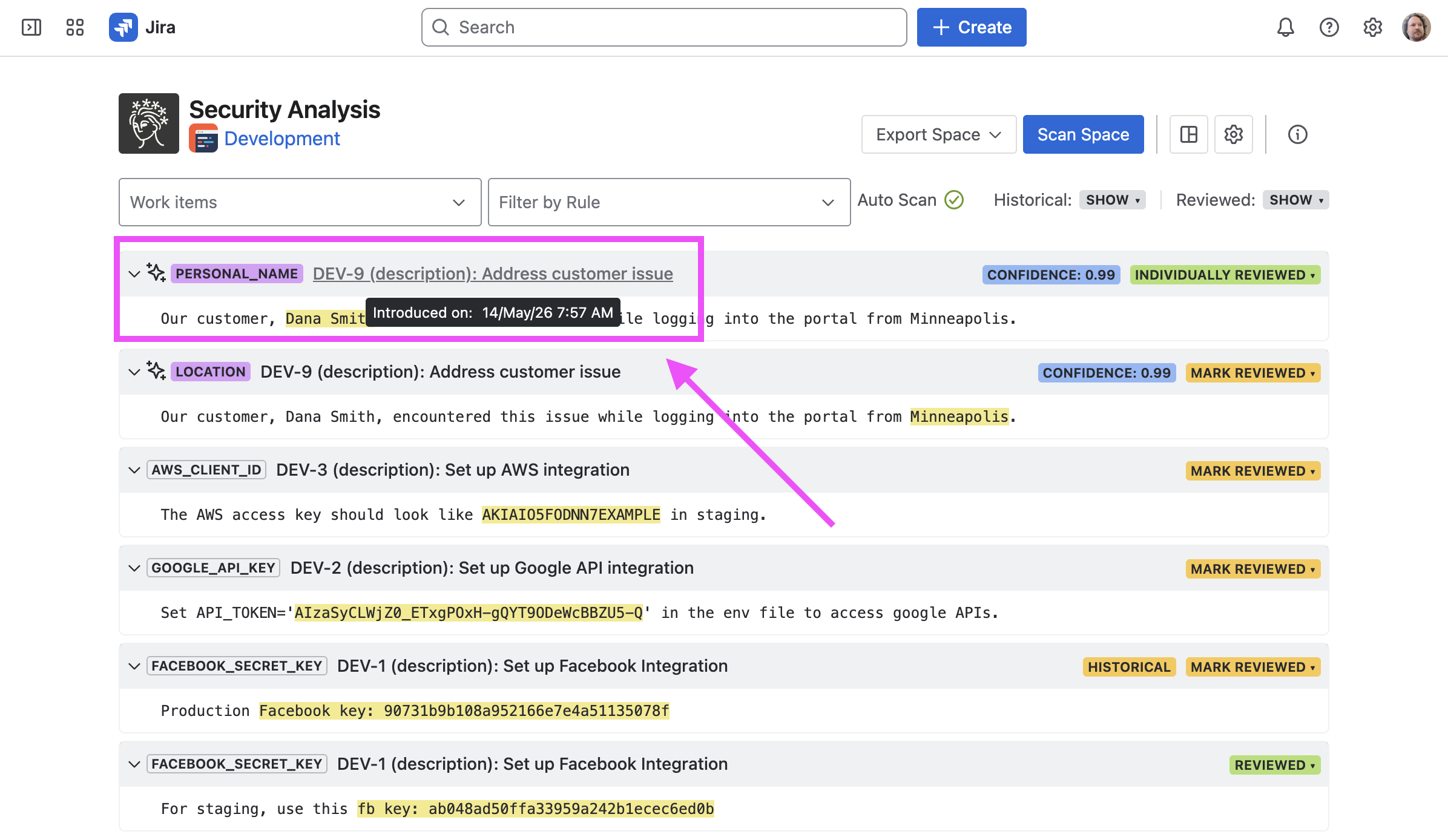Collapse the AWS_CLIENT_ID finding row
Image resolution: width=1448 pixels, height=840 pixels.
(134, 470)
